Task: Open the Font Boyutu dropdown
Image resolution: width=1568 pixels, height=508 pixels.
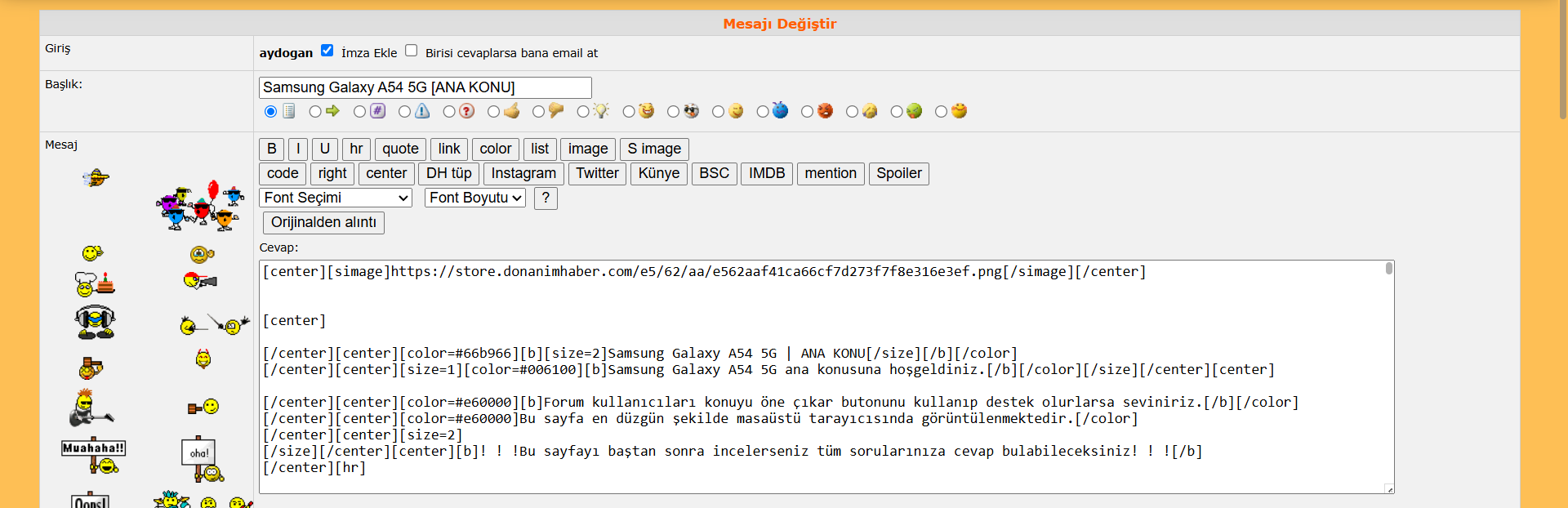Action: tap(475, 198)
